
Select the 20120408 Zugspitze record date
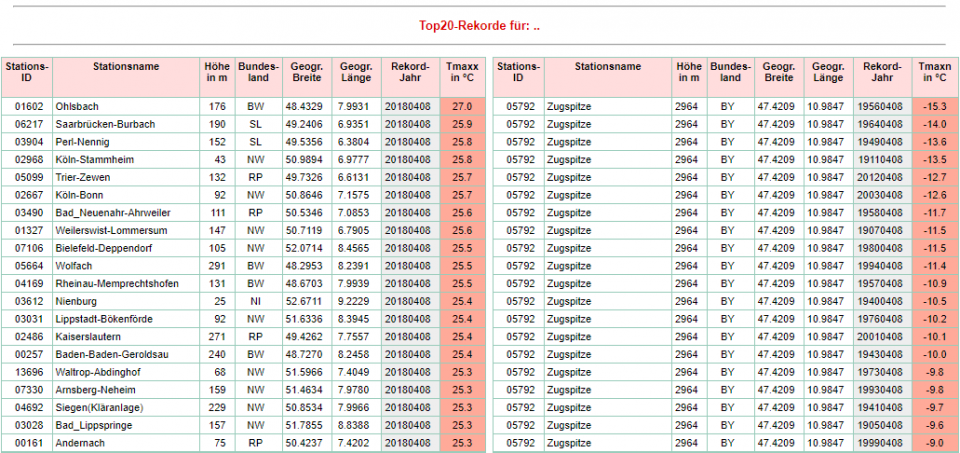pos(881,177)
